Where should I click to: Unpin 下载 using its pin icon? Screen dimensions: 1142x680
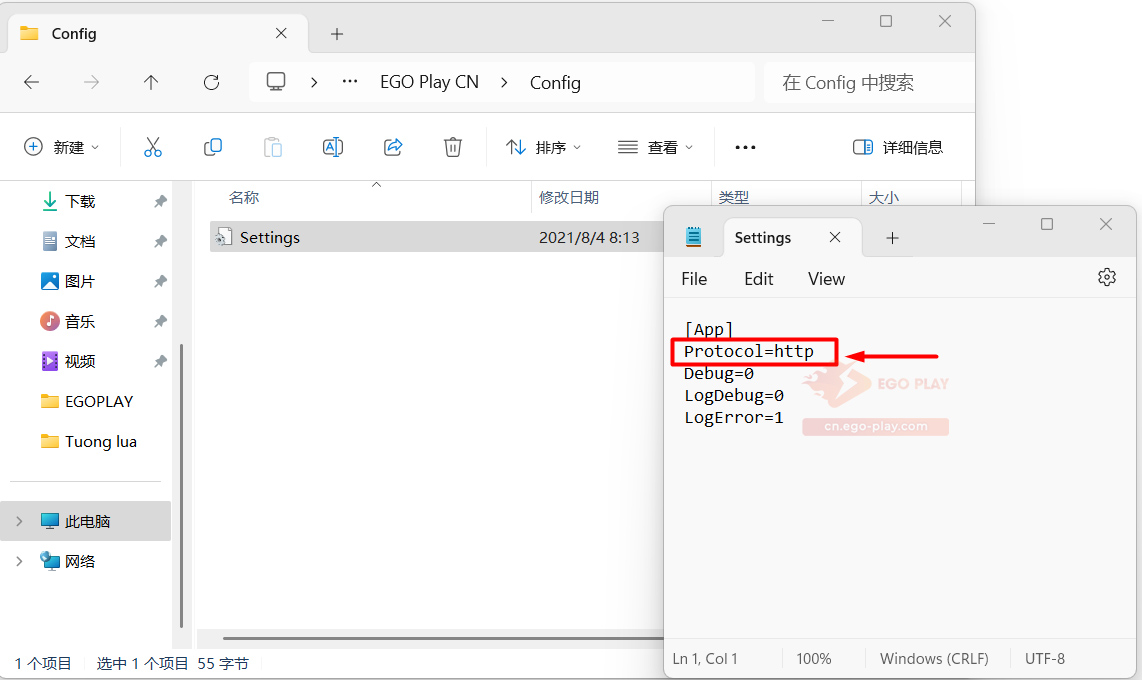160,201
